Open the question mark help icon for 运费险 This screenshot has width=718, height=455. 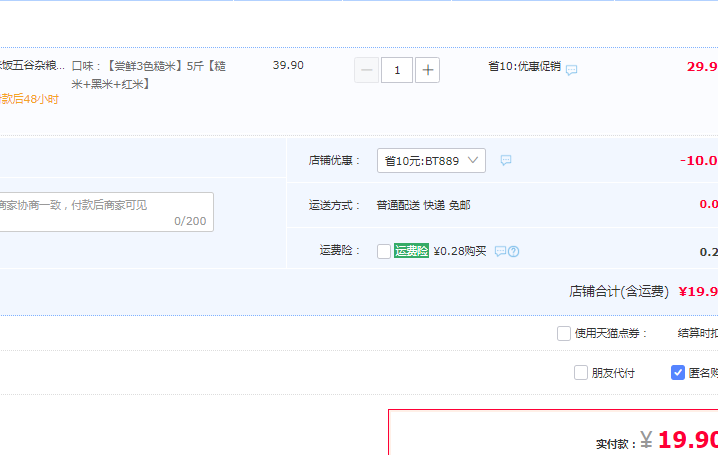pyautogui.click(x=514, y=251)
